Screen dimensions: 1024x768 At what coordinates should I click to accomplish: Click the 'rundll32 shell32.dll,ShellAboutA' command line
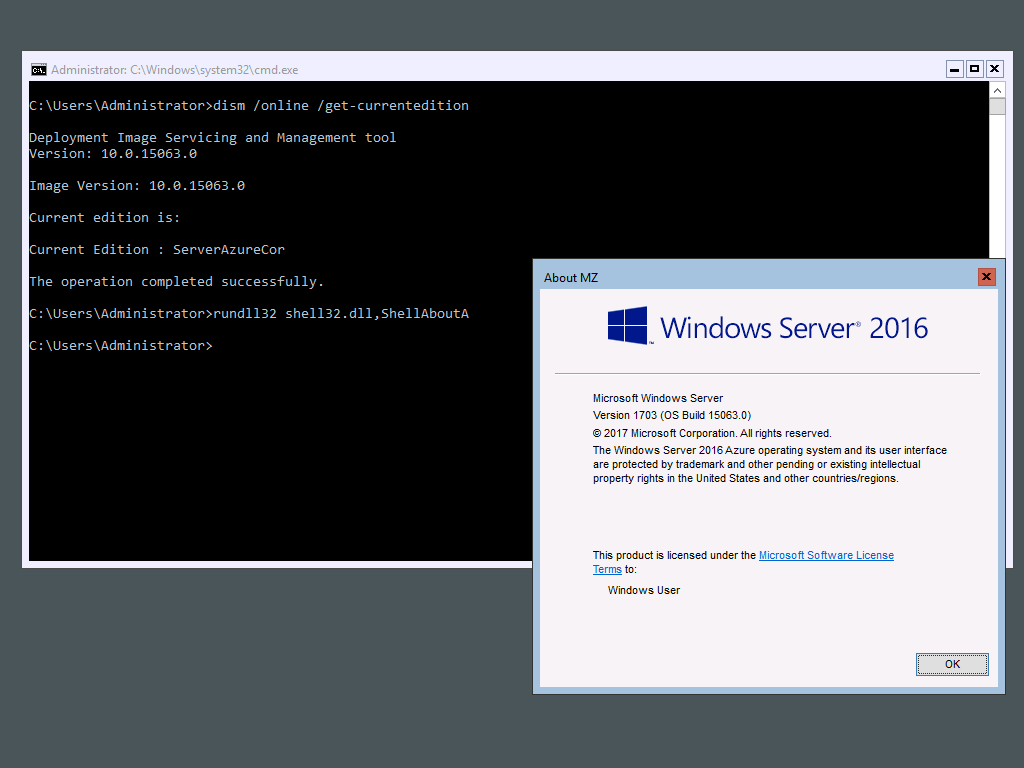tap(249, 313)
